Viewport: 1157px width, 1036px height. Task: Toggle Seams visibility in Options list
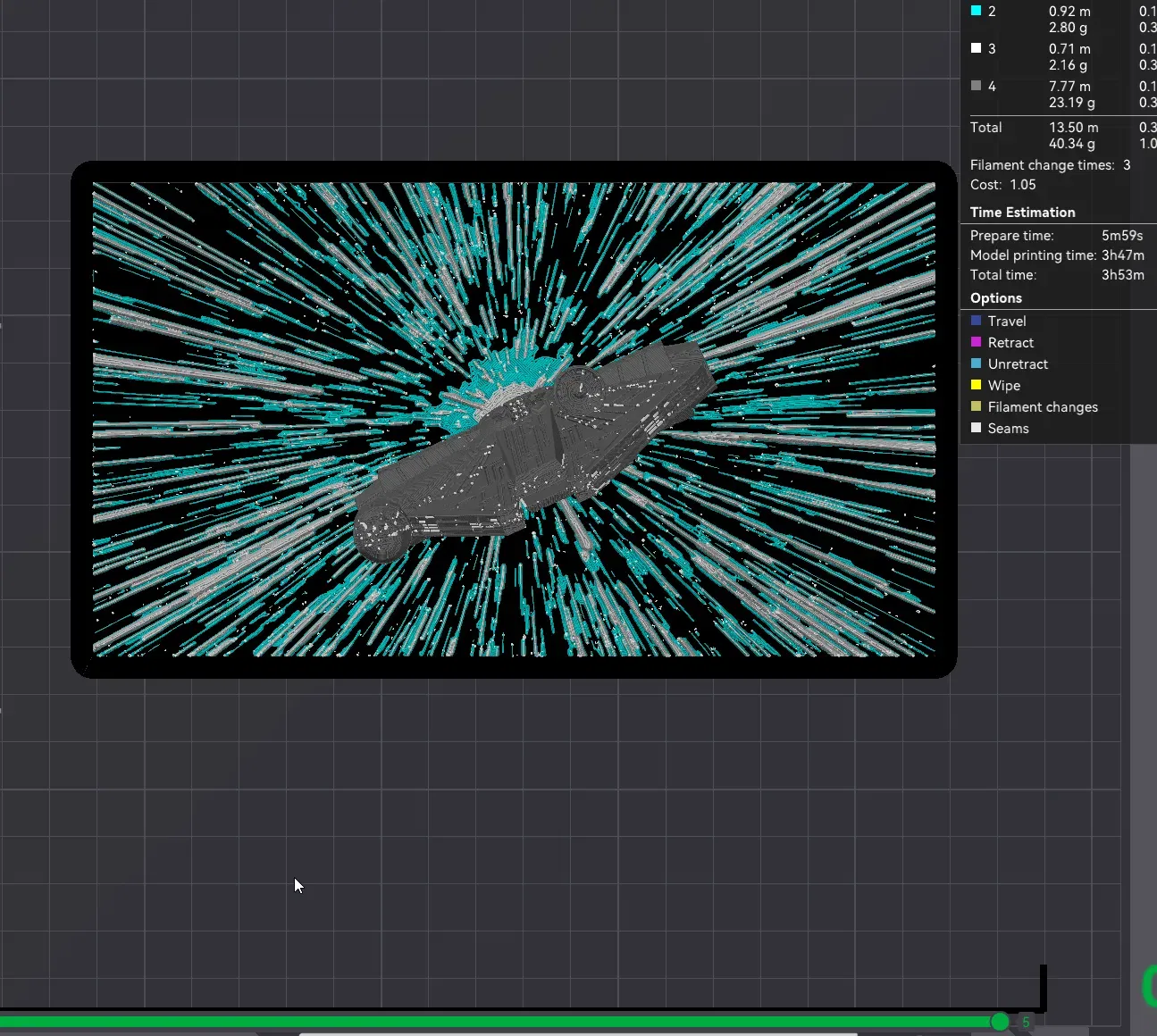click(1008, 429)
